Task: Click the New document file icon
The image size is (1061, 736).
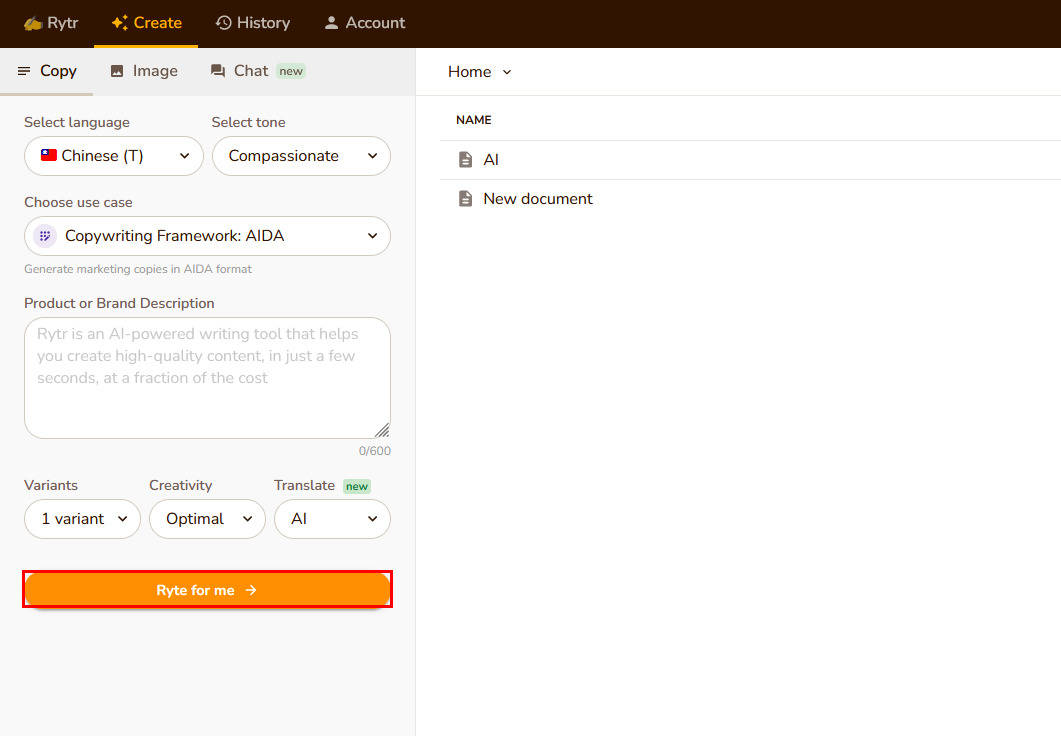Action: tap(465, 199)
